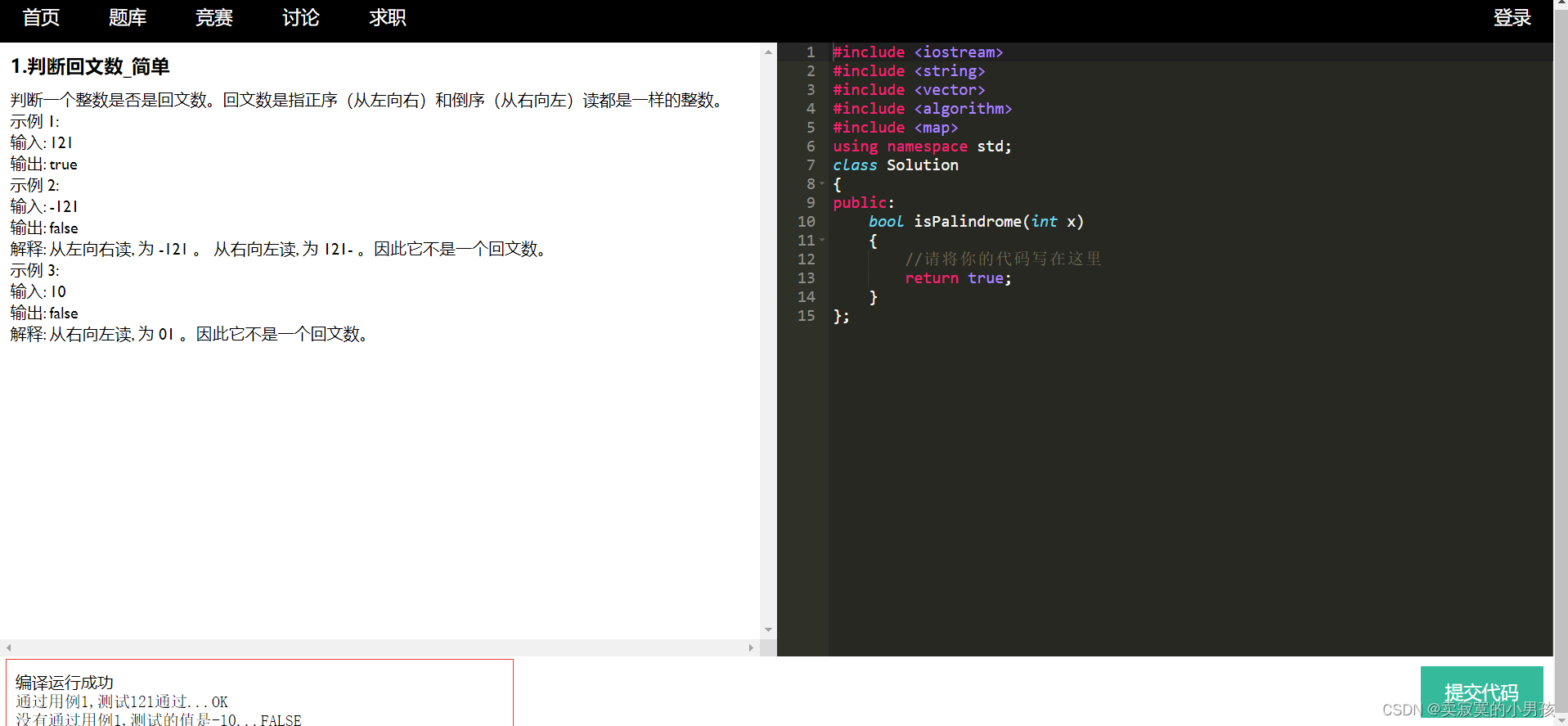Click the comment //请将你的代码写在这里

[x=1004, y=259]
